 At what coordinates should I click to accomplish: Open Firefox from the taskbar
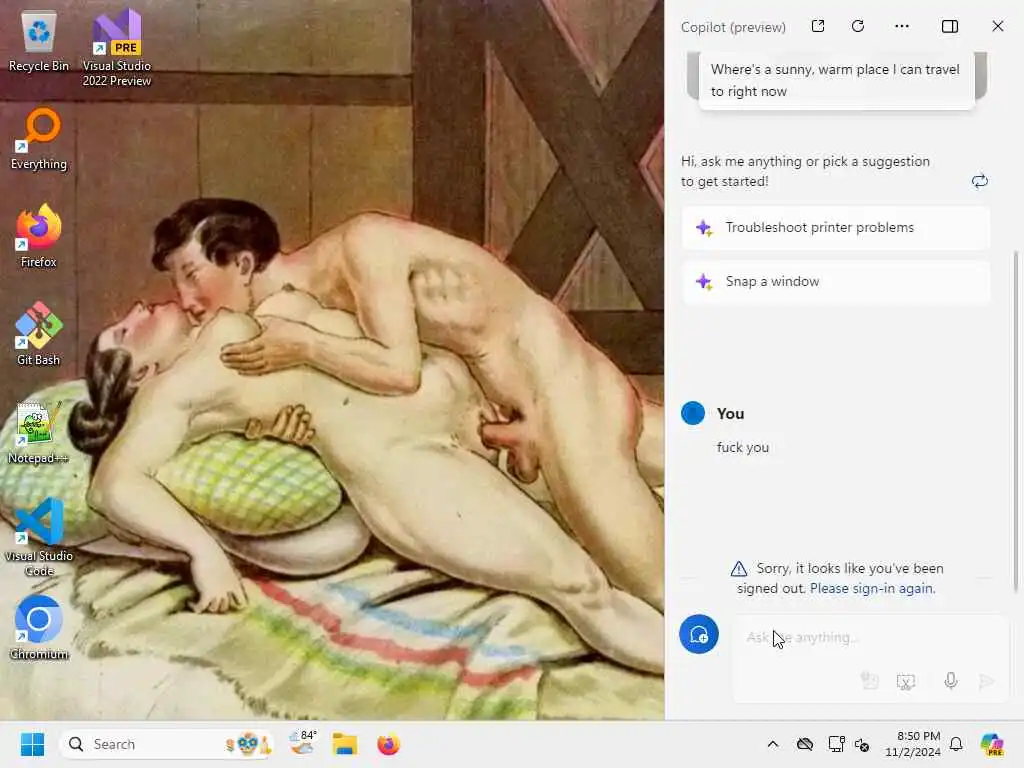coord(389,744)
